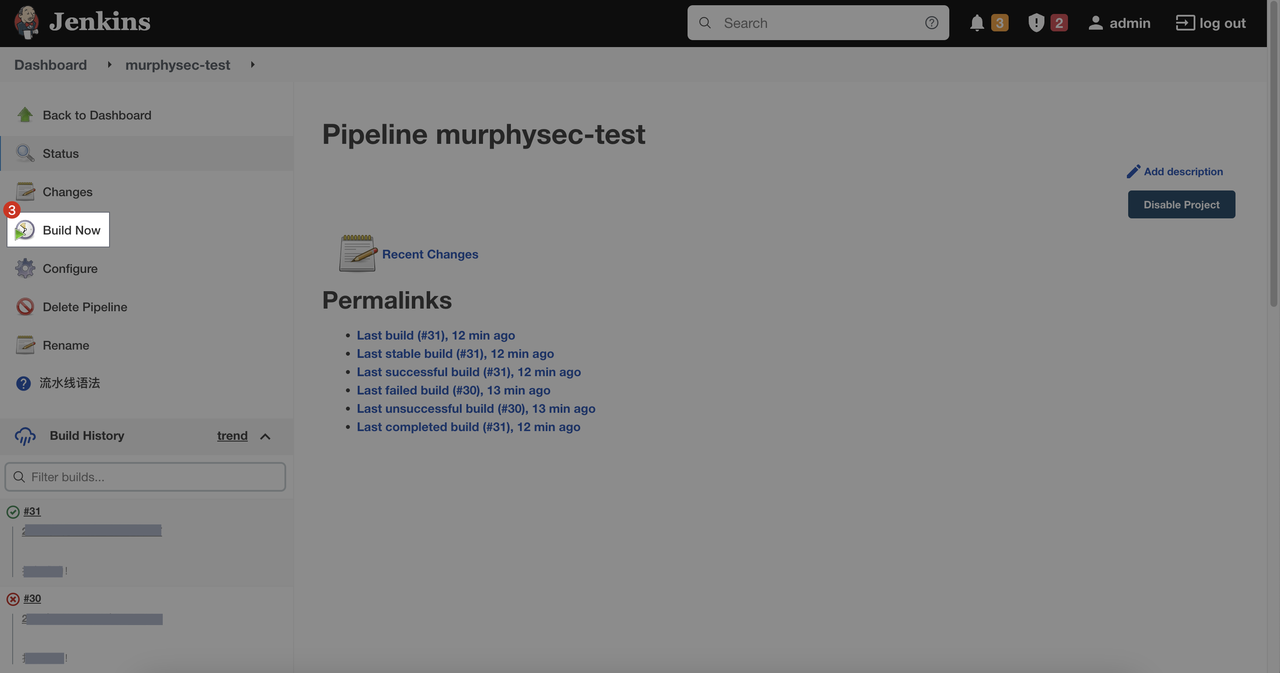This screenshot has height=673, width=1280.
Task: Open the murphysec-test breadcrumb dropdown arrow
Action: [252, 65]
